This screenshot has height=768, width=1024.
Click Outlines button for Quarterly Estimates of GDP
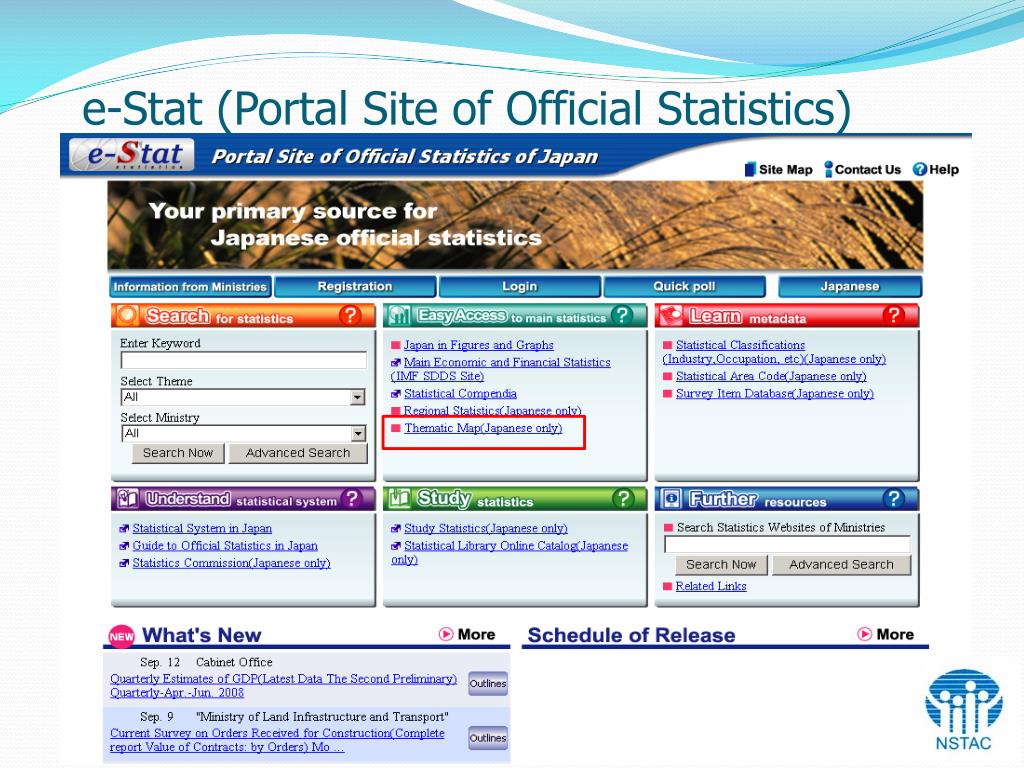488,684
